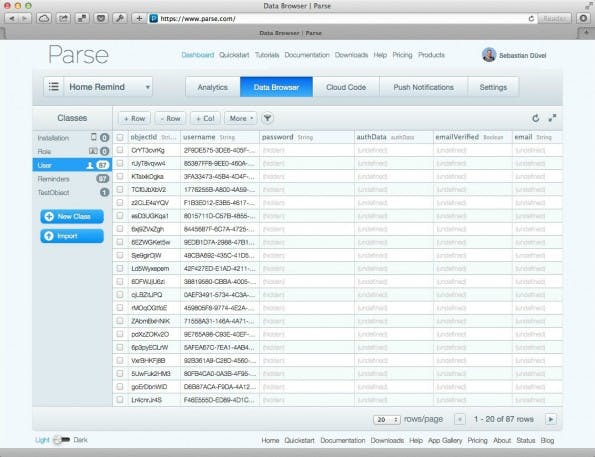The image size is (595, 457).
Task: Check the row CrYT3cvrKg checkbox
Action: (x=120, y=150)
